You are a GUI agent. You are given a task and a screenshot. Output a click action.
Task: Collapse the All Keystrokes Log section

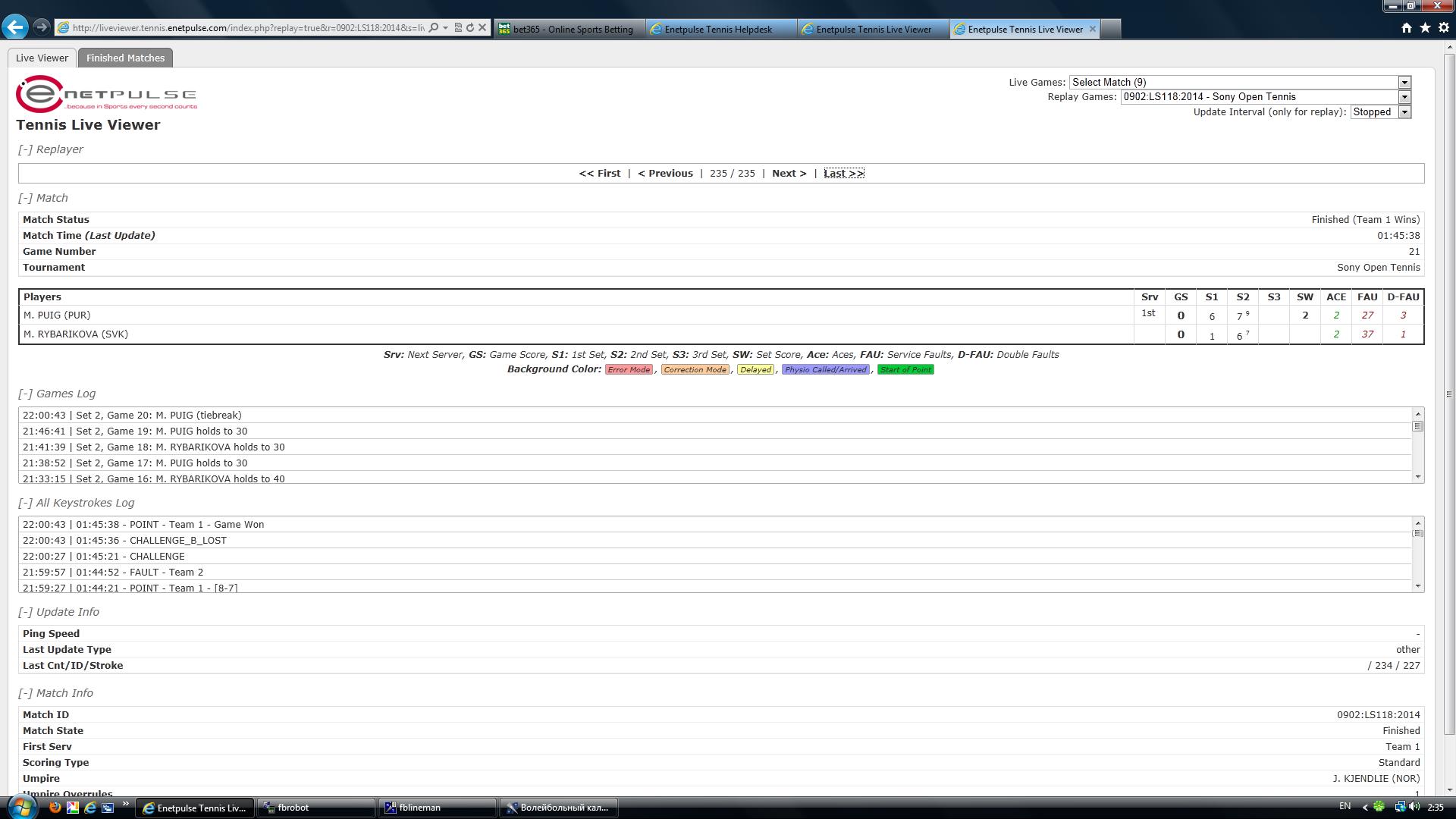(x=26, y=503)
